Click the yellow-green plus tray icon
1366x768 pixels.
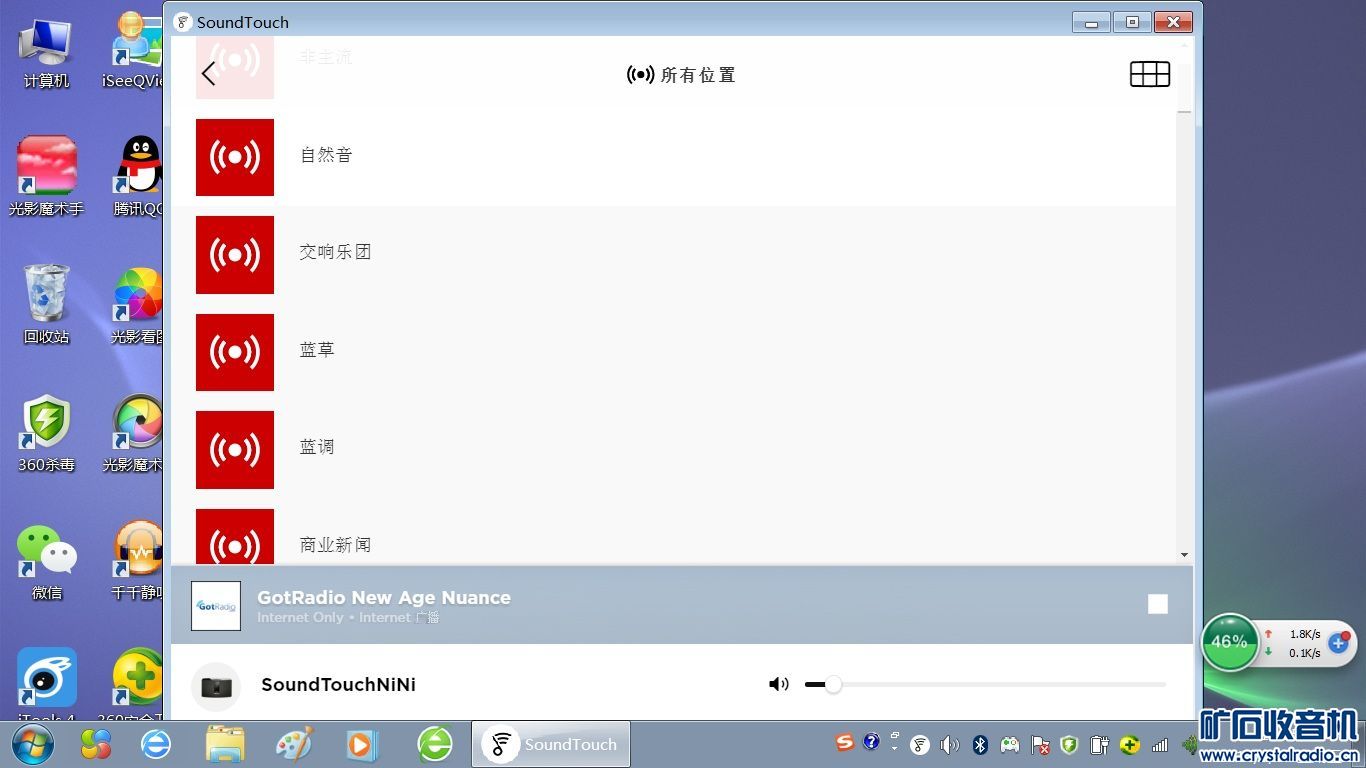coord(1130,745)
